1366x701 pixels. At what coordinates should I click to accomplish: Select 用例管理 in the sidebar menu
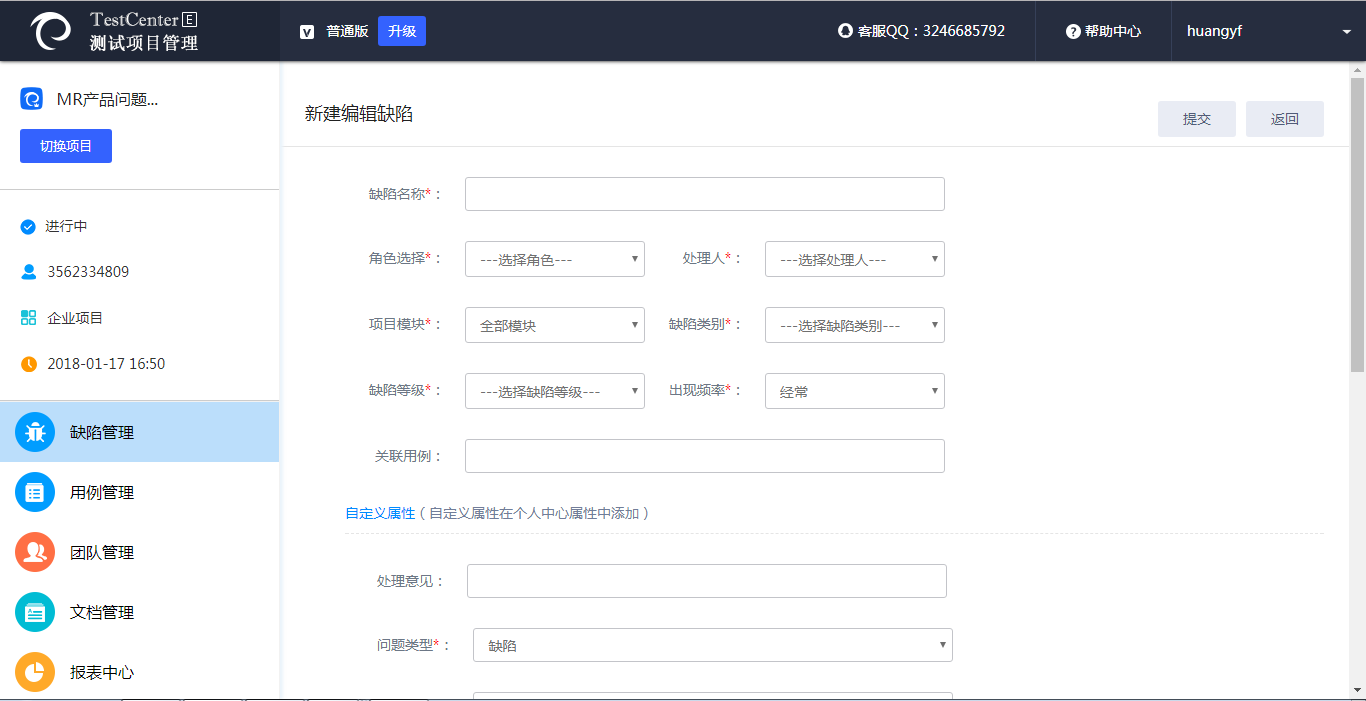(102, 492)
